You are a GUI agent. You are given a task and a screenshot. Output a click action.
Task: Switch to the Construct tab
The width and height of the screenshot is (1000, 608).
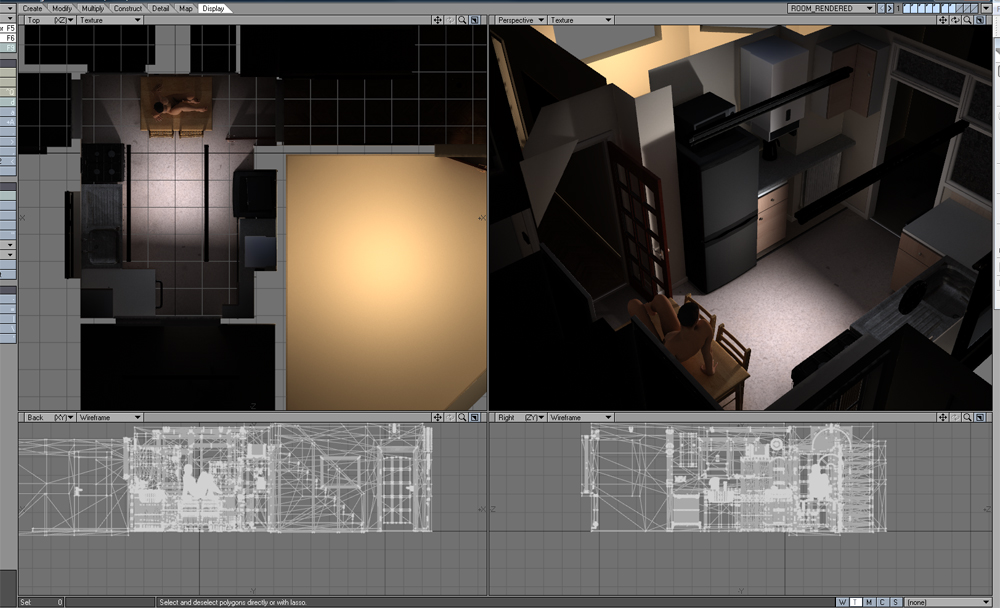pyautogui.click(x=128, y=8)
